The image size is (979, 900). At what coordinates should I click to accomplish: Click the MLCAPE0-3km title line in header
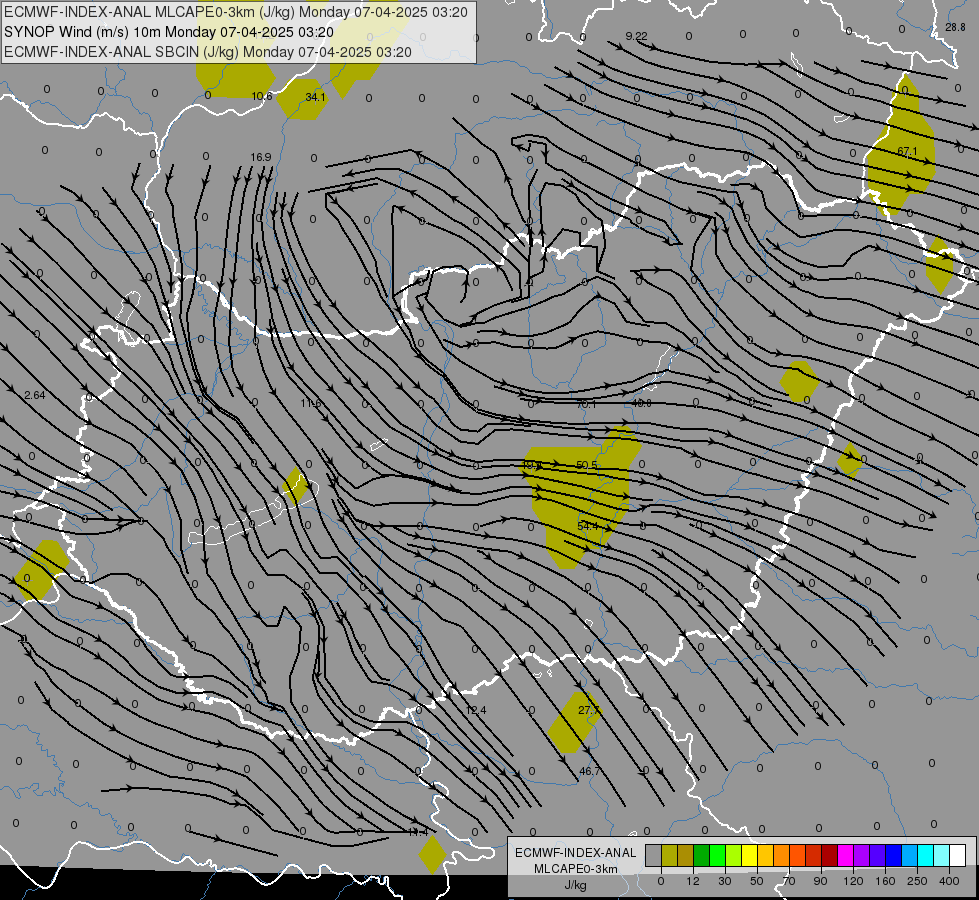click(x=236, y=12)
